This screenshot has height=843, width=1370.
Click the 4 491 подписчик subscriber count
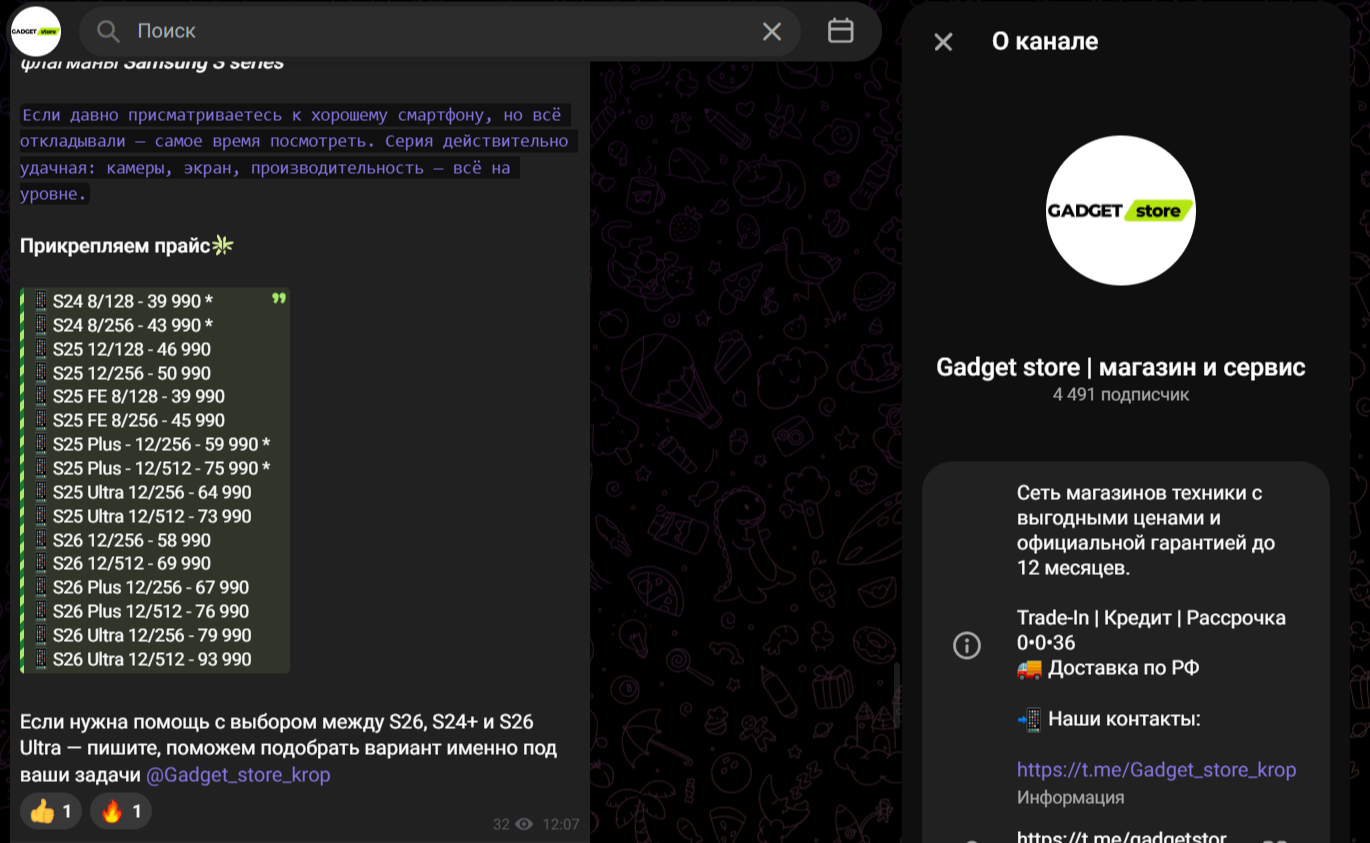pos(1121,395)
